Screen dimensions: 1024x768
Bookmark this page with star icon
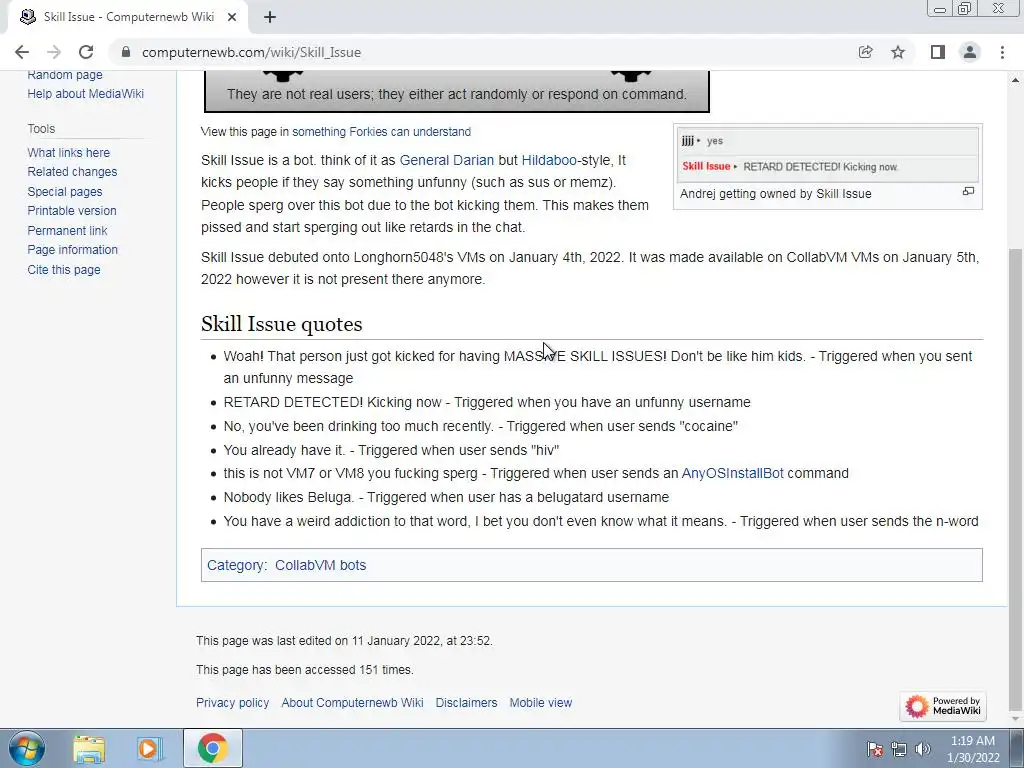tap(898, 52)
